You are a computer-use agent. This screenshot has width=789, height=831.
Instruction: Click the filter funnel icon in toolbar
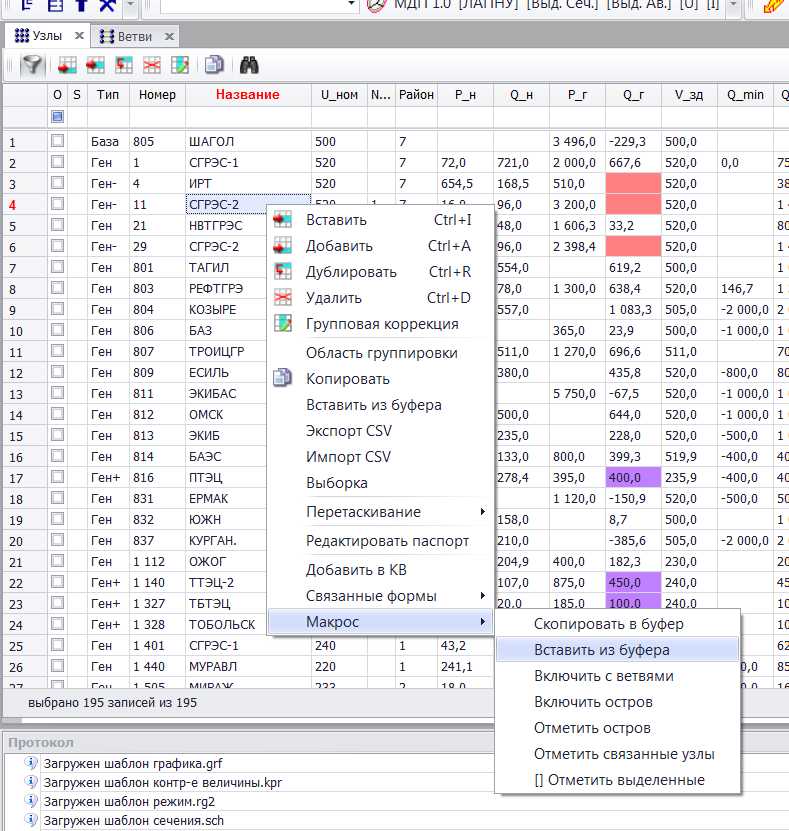pyautogui.click(x=31, y=65)
